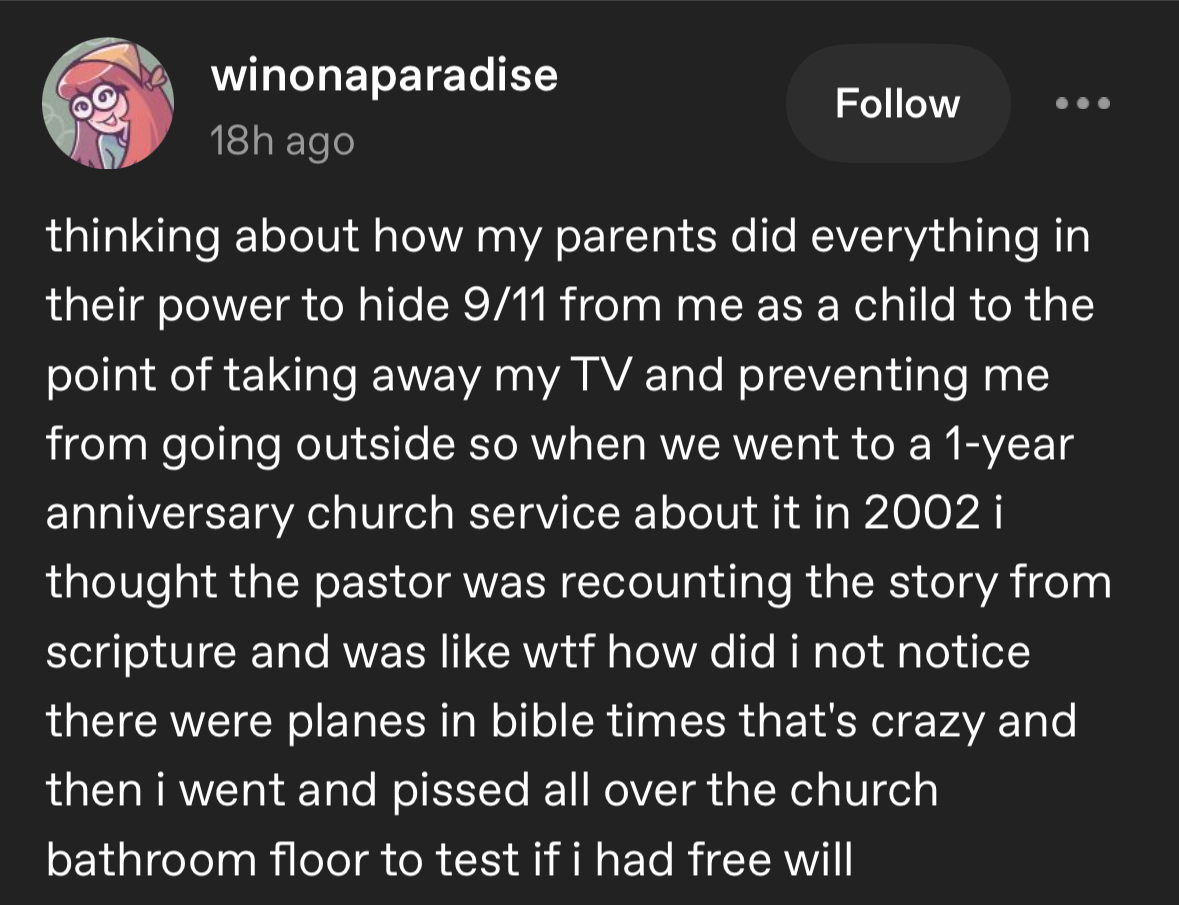The height and width of the screenshot is (905, 1179).
Task: Open the post via '18h ago' timestamp
Action: coord(282,141)
